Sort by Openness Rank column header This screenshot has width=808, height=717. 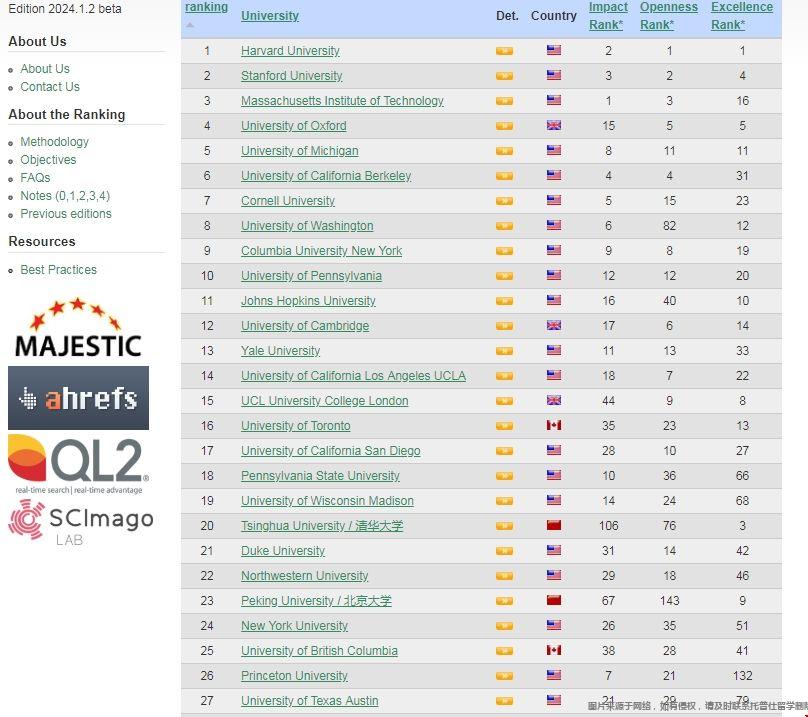[x=668, y=16]
